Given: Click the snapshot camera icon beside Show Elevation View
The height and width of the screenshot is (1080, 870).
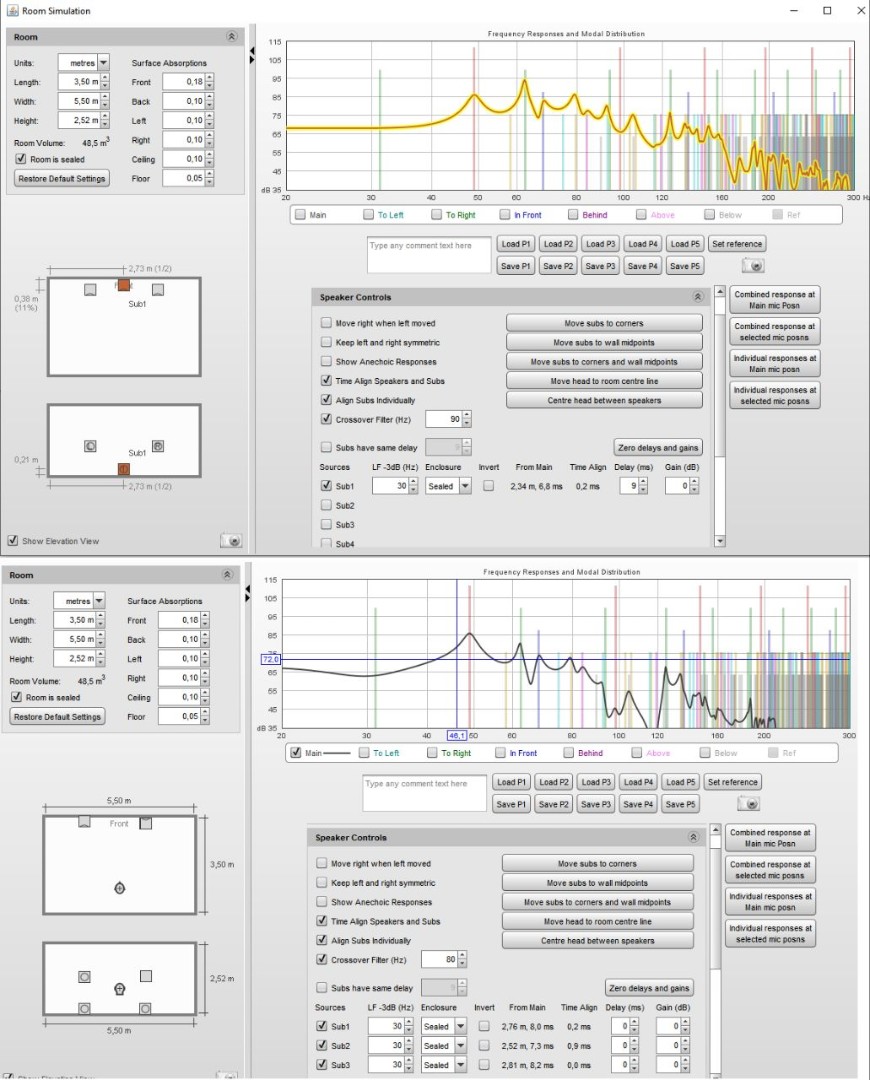Looking at the screenshot, I should click(x=231, y=540).
